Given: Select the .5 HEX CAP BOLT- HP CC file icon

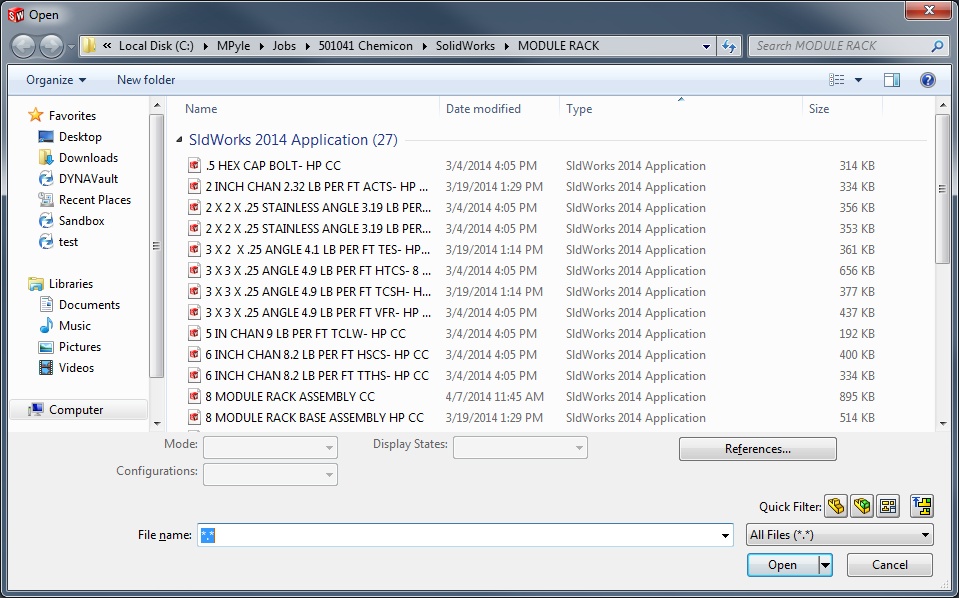Looking at the screenshot, I should 194,166.
